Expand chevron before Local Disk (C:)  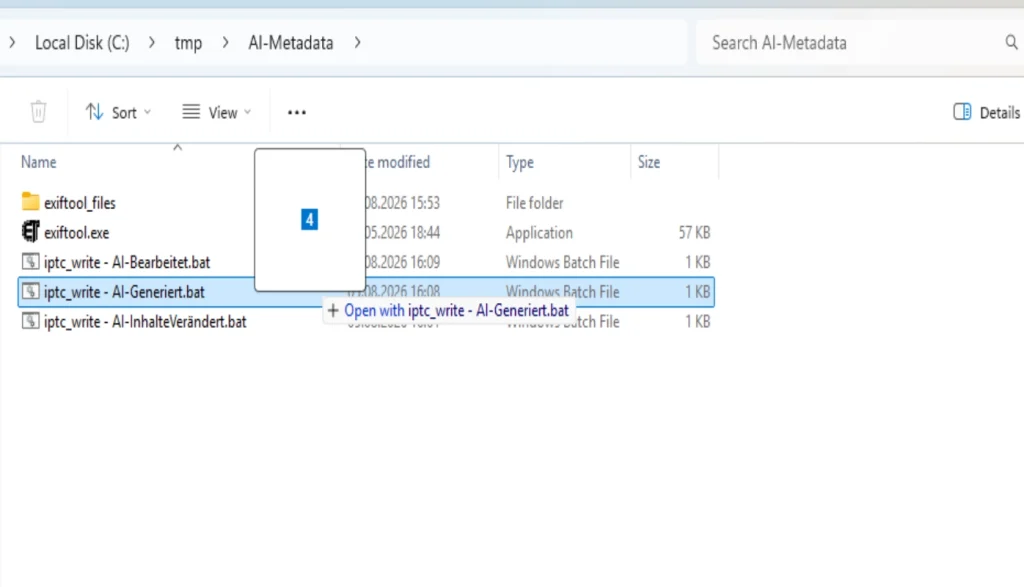pos(12,42)
